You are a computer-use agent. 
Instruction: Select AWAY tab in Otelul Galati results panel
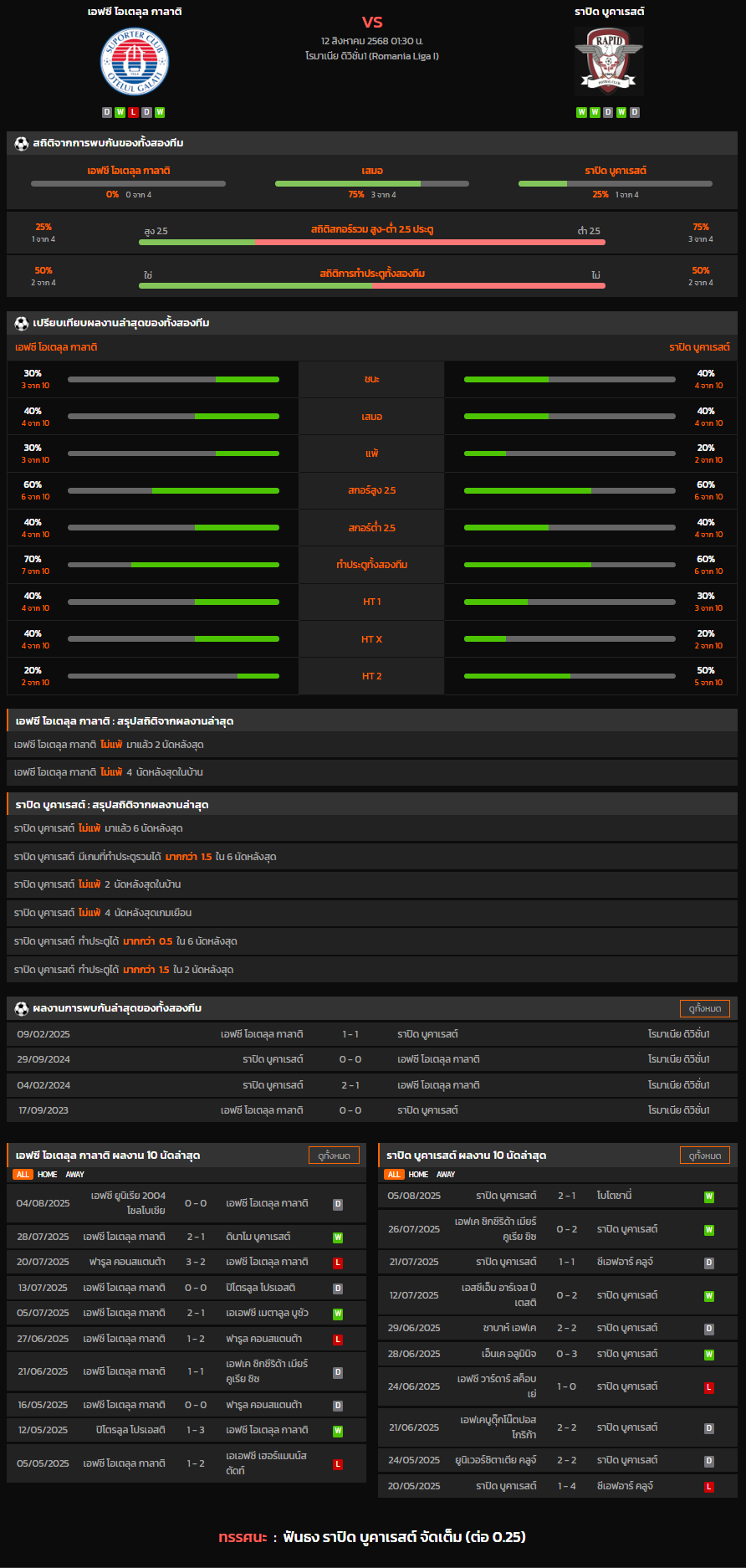click(x=75, y=1175)
